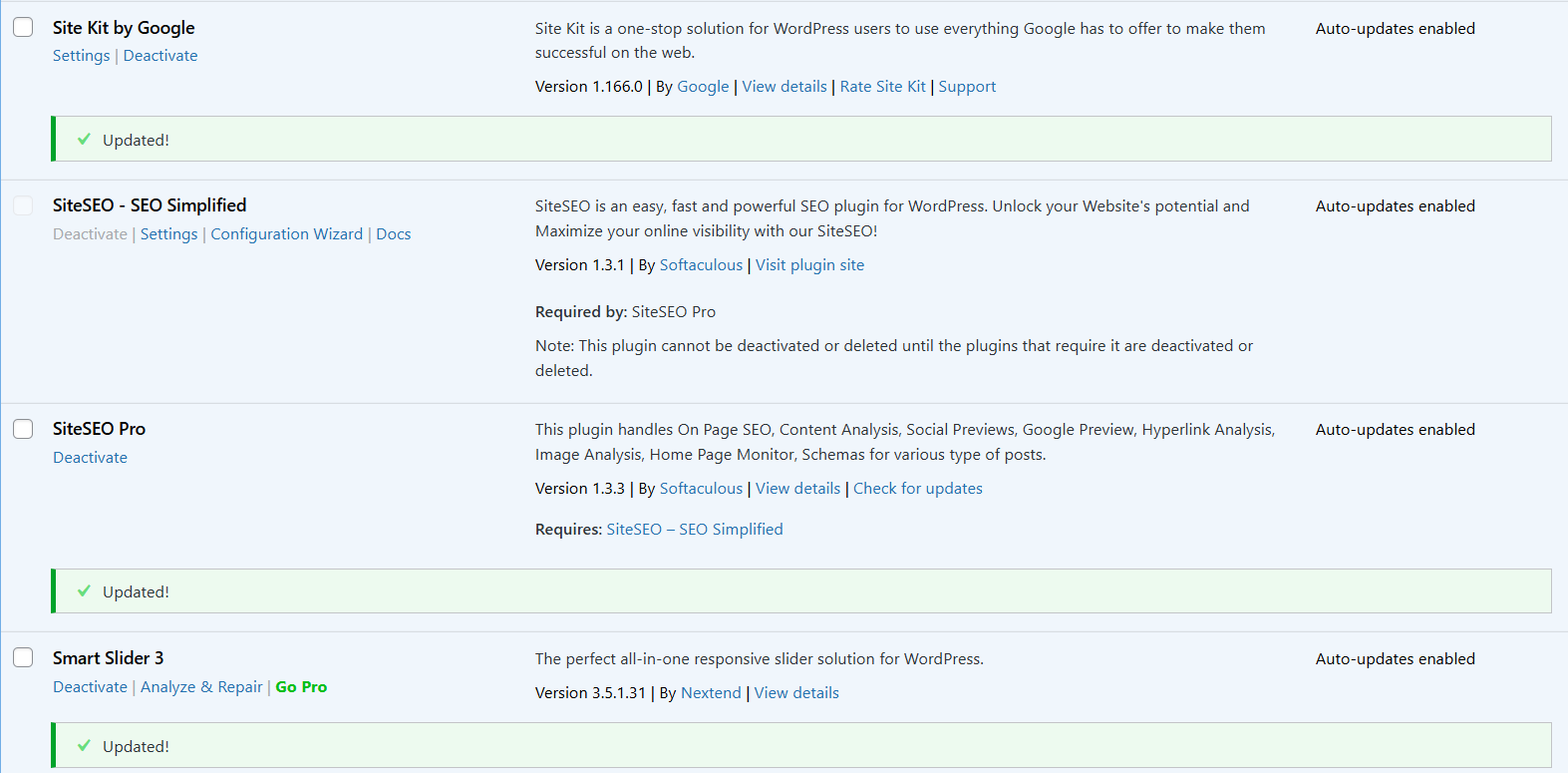The width and height of the screenshot is (1568, 773).
Task: Open Site Kit Support link
Action: coord(967,87)
